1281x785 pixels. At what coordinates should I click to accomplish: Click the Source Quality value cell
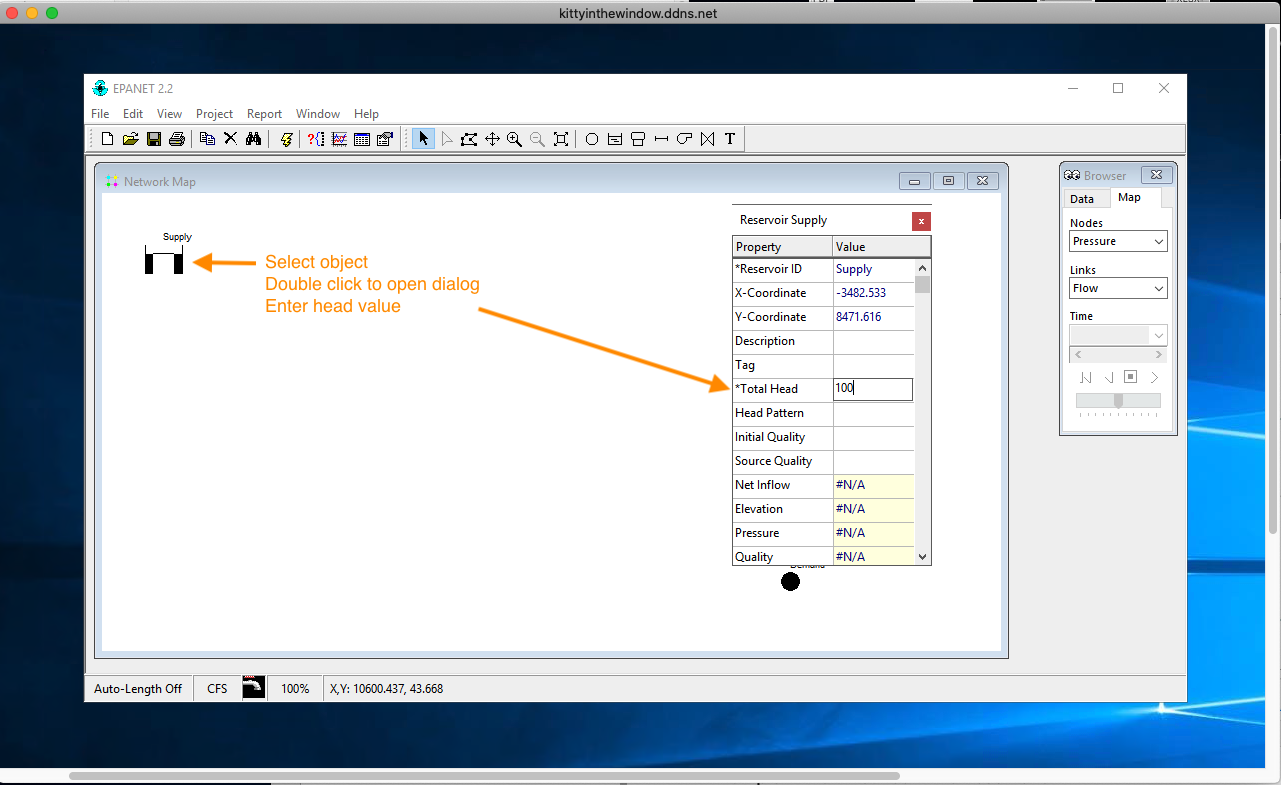coord(873,461)
